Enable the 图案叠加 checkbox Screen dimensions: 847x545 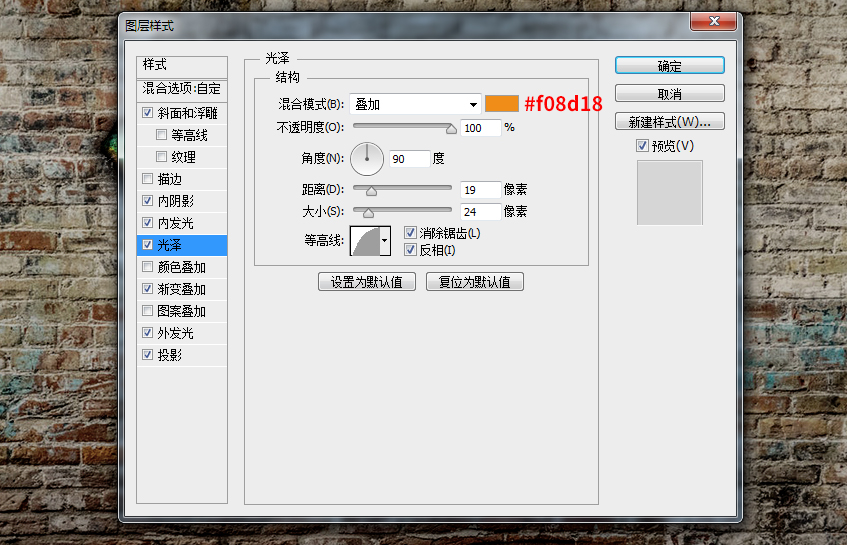pyautogui.click(x=147, y=311)
